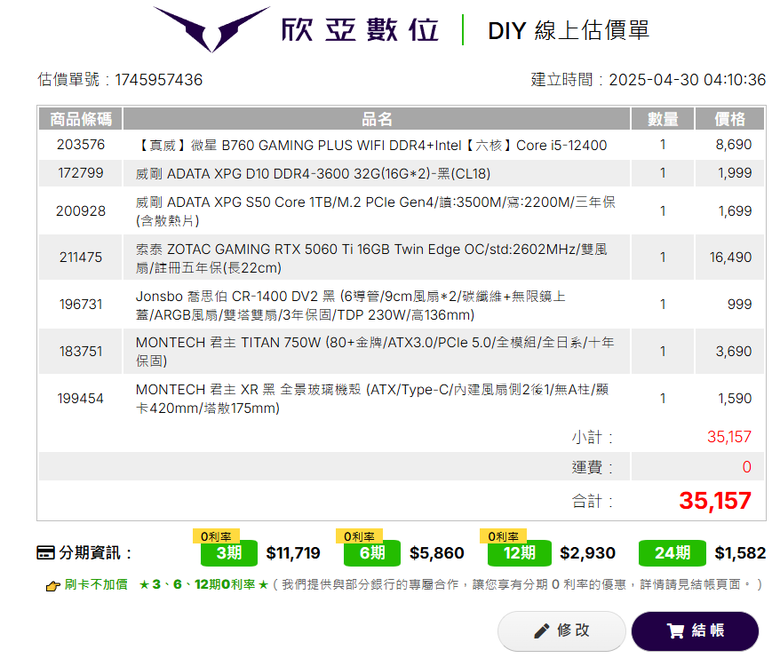Click the price 1,999
This screenshot has width=780, height=666.
[x=734, y=173]
